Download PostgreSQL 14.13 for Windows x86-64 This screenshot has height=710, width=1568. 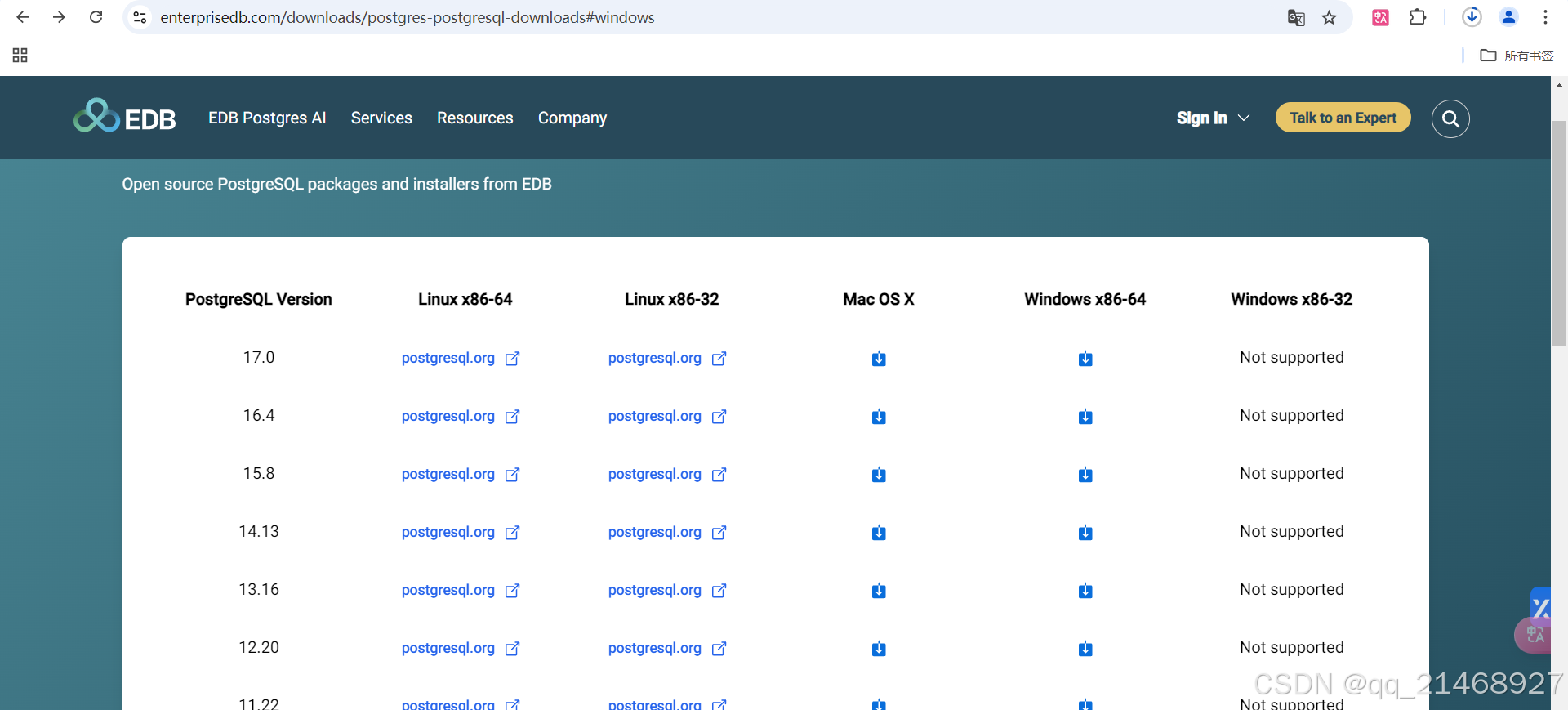pos(1085,533)
